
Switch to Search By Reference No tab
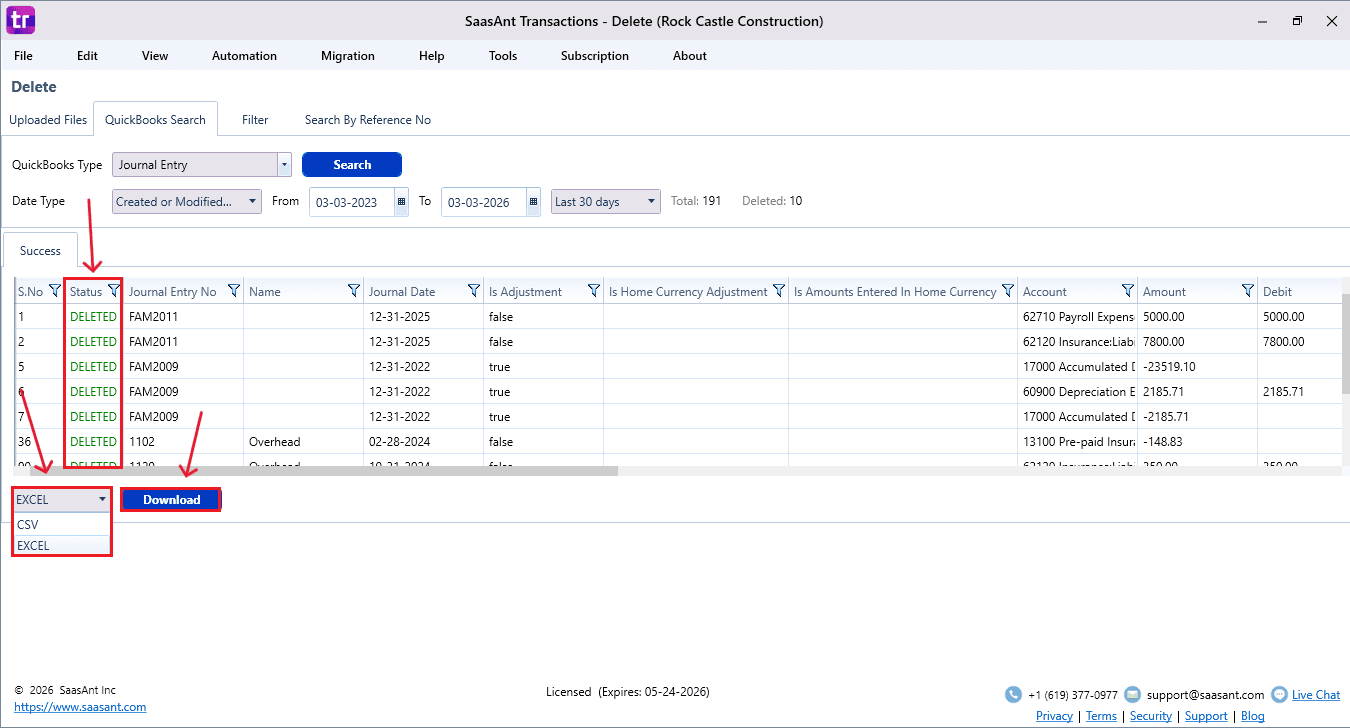click(x=367, y=120)
